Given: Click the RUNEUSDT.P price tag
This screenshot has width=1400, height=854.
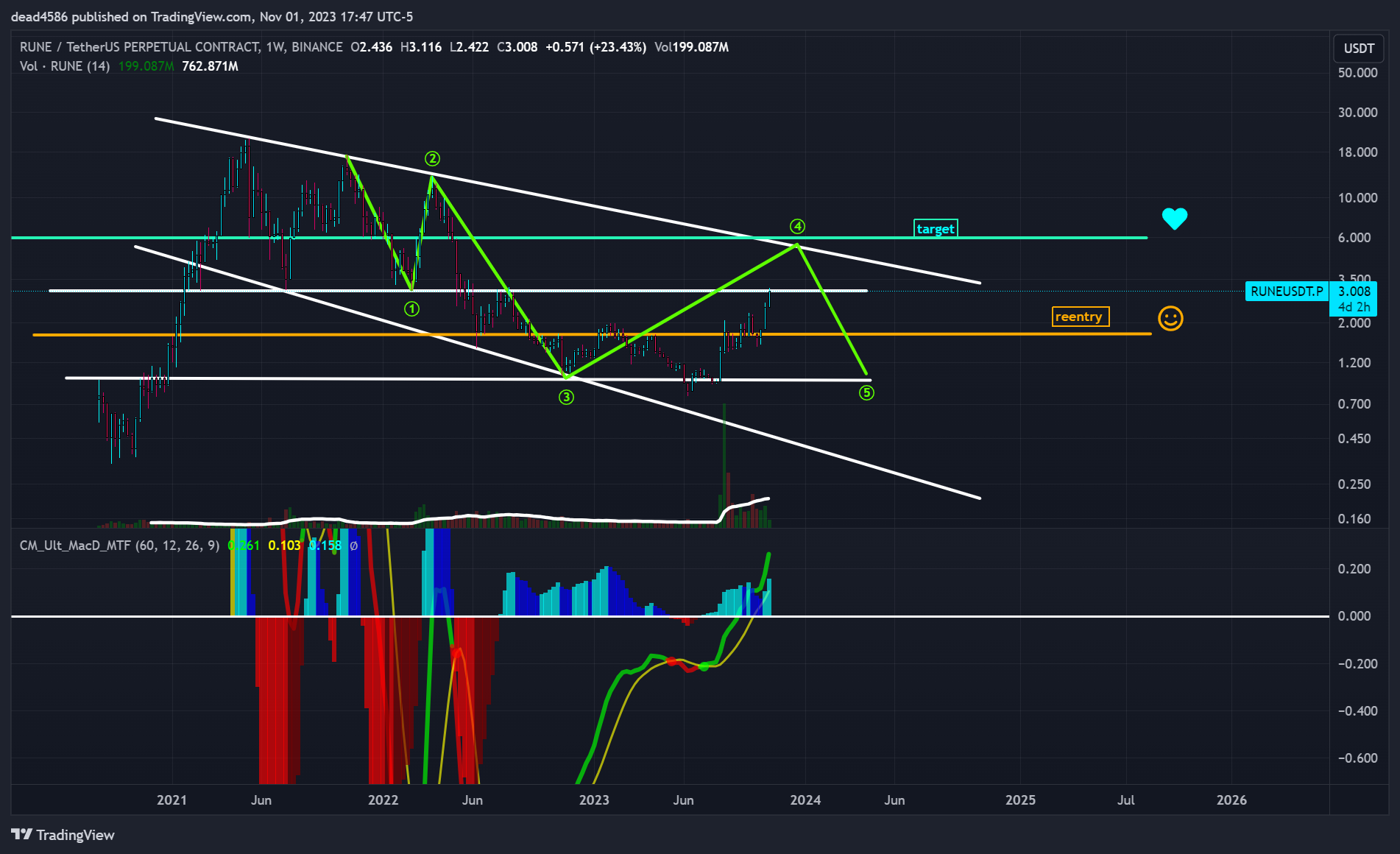Looking at the screenshot, I should pos(1287,292).
